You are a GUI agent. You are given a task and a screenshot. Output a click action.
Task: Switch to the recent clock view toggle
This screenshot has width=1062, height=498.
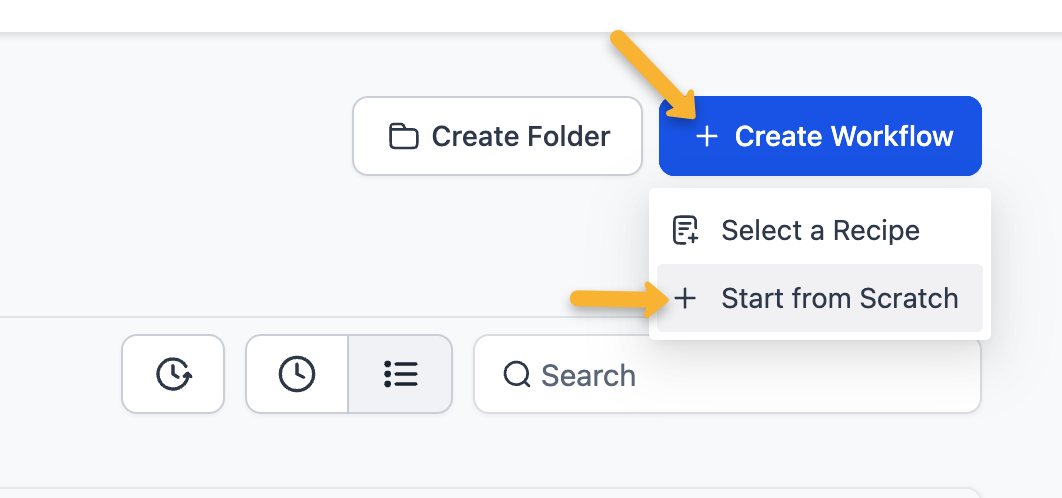pyautogui.click(x=296, y=374)
